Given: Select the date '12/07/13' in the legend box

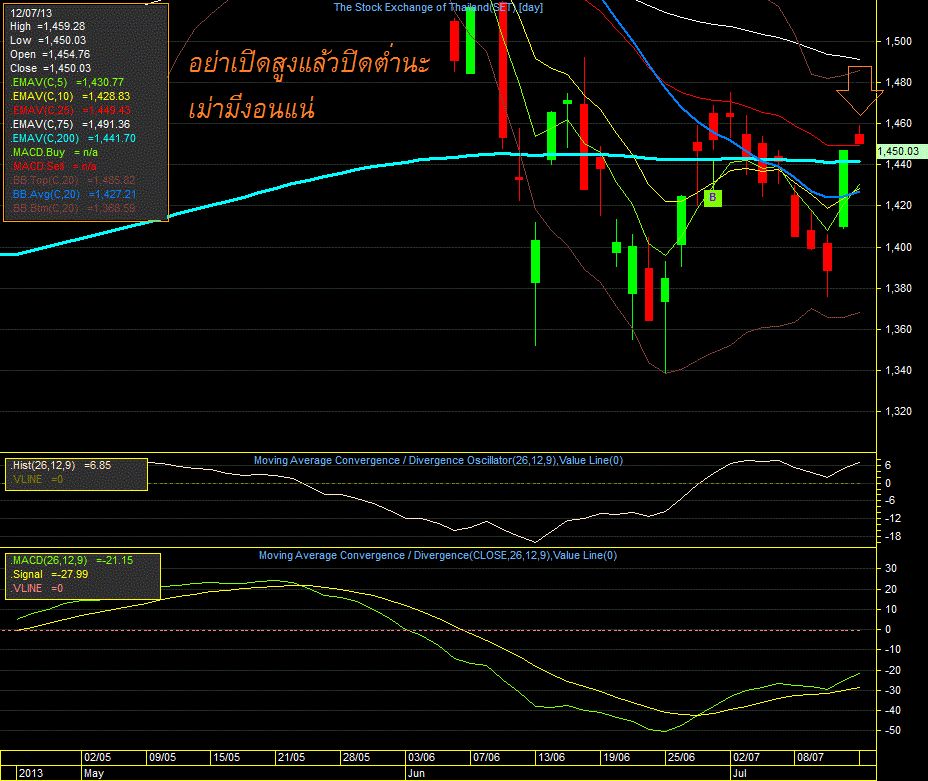Looking at the screenshot, I should (31, 12).
